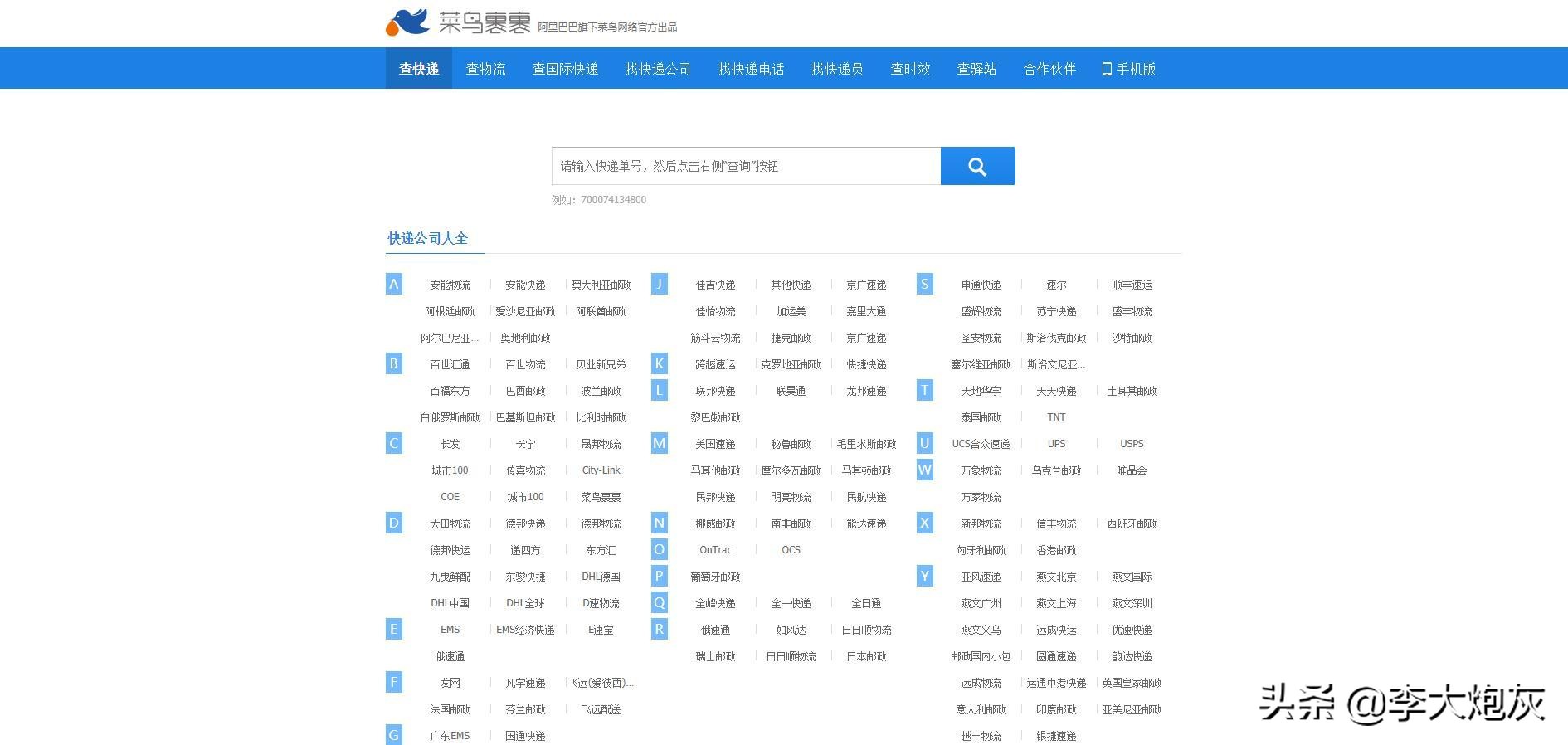The image size is (1568, 745).
Task: Open the 手机版 nav item
Action: coord(1129,69)
